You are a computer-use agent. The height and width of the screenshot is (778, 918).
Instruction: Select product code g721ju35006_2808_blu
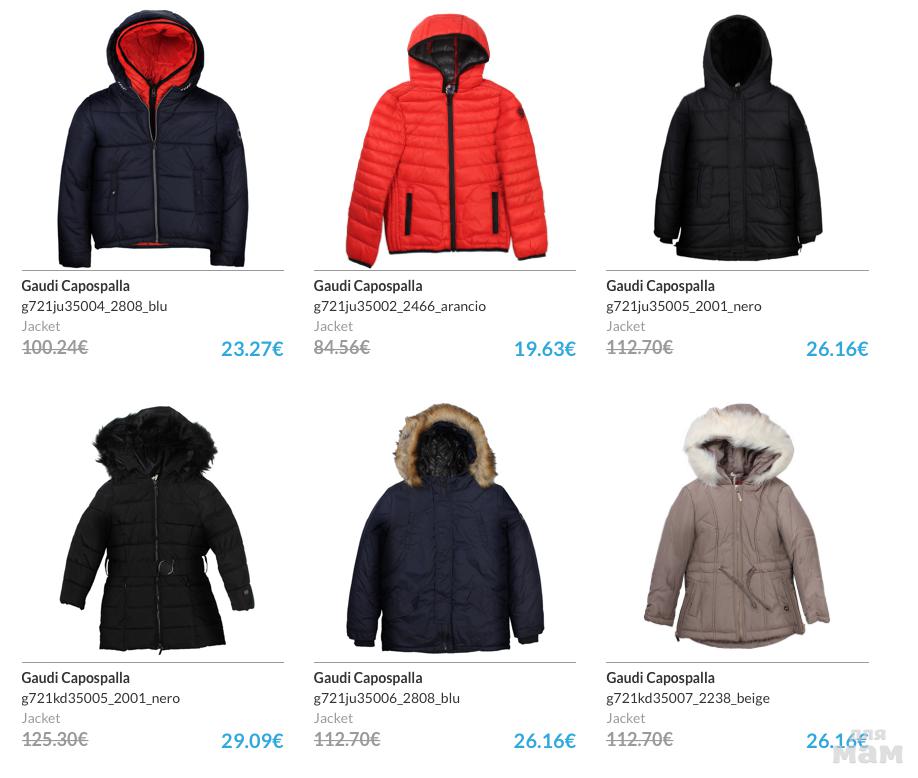tap(387, 698)
